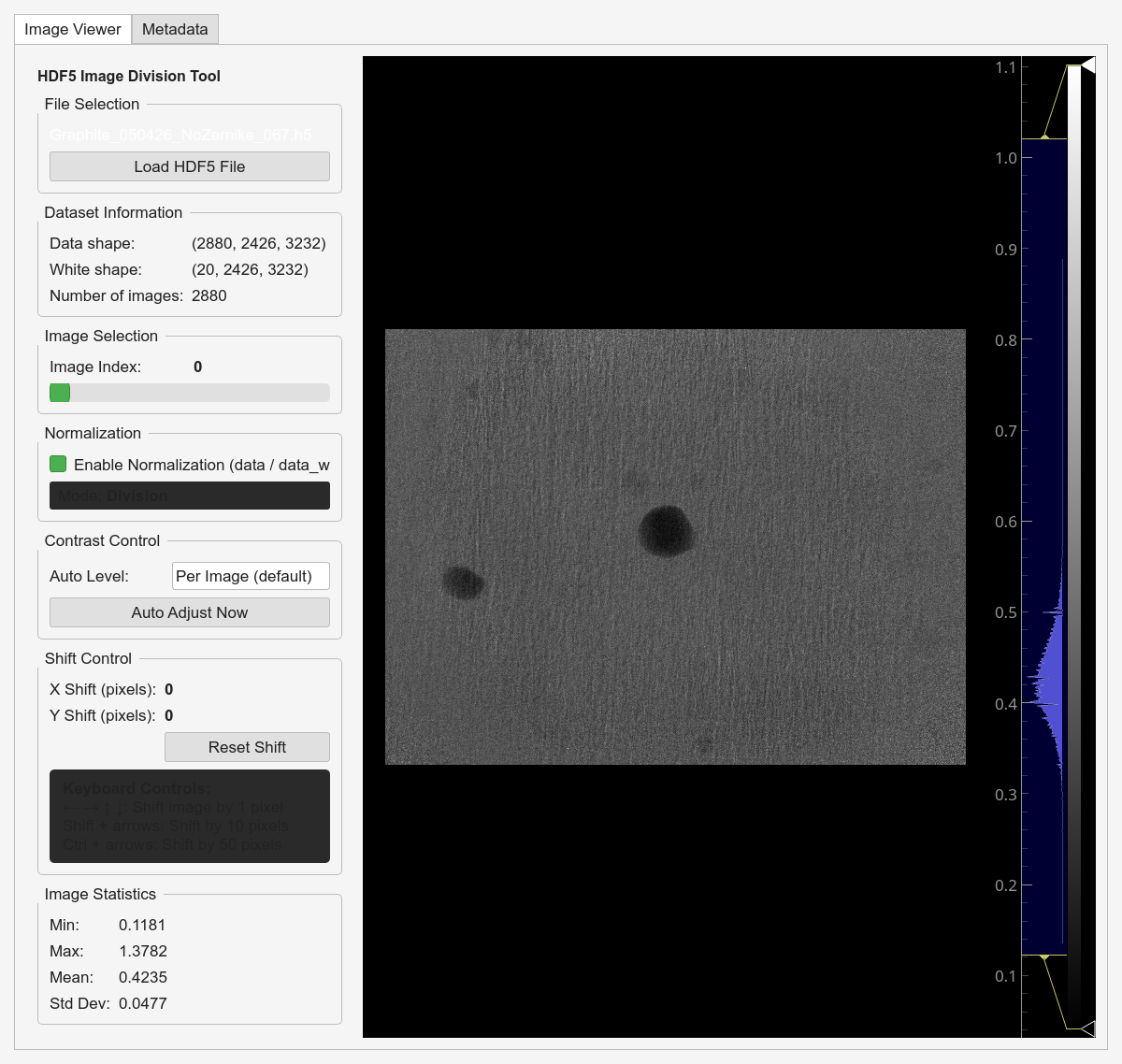The height and width of the screenshot is (1064, 1122).
Task: Click the top white histogram level triangle
Action: pyautogui.click(x=1087, y=65)
